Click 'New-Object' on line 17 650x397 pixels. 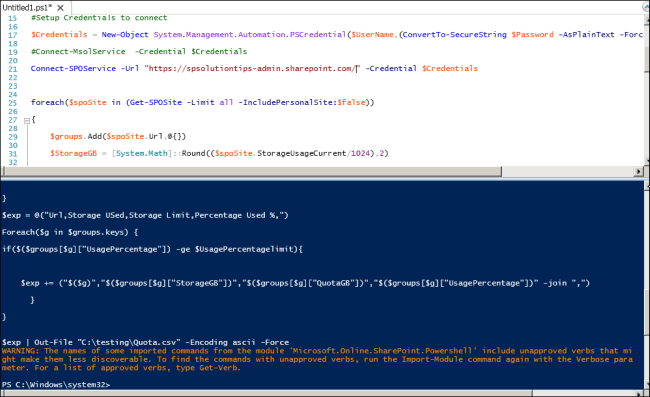125,35
